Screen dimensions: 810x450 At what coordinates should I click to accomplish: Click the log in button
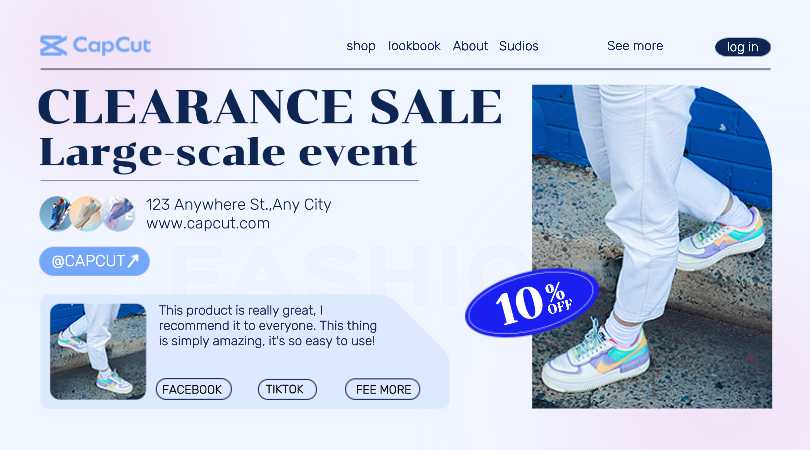(x=743, y=47)
